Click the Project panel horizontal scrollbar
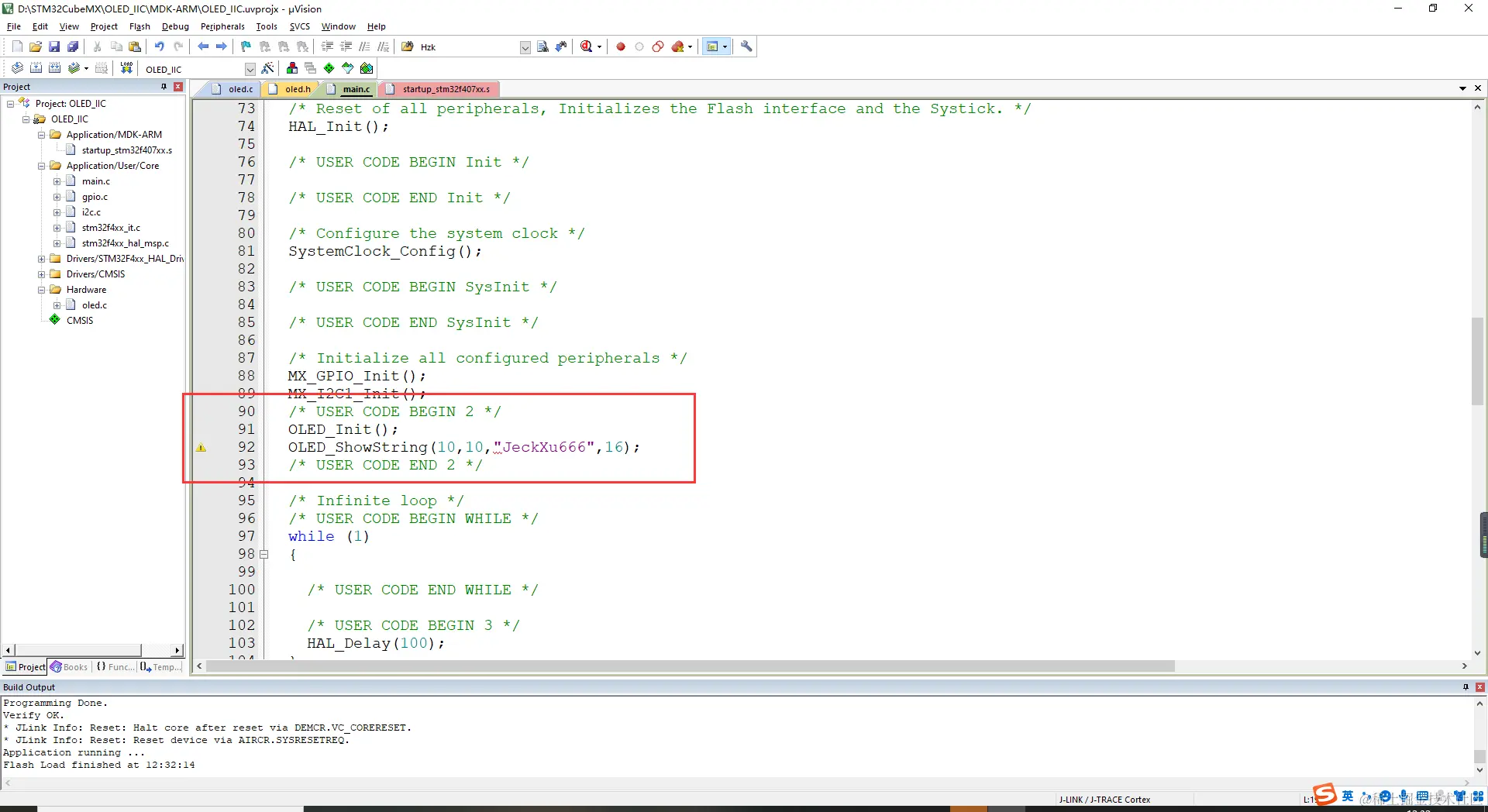 (x=78, y=650)
